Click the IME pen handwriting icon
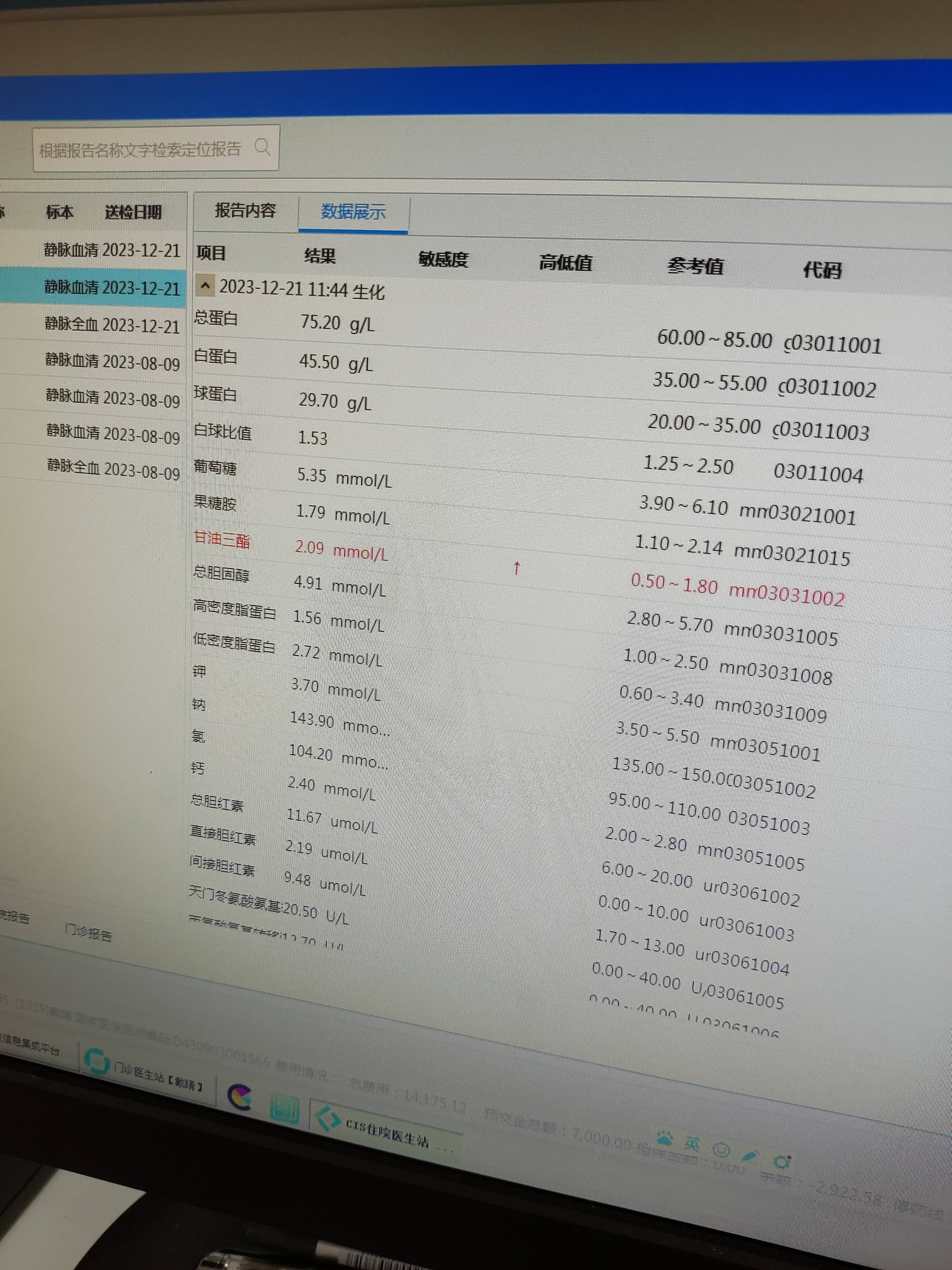This screenshot has height=1270, width=952. (x=750, y=1156)
